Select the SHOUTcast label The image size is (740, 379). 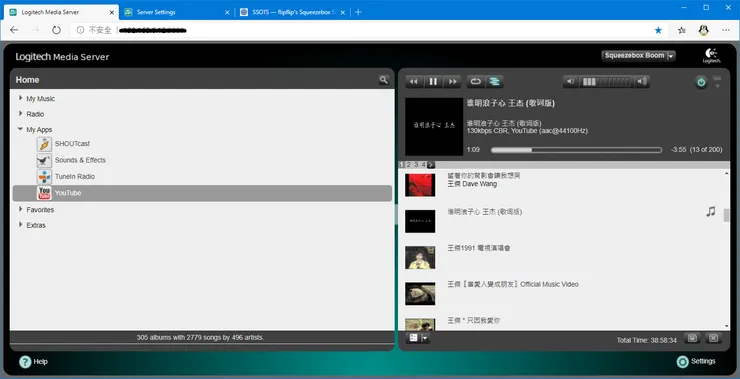(72, 143)
